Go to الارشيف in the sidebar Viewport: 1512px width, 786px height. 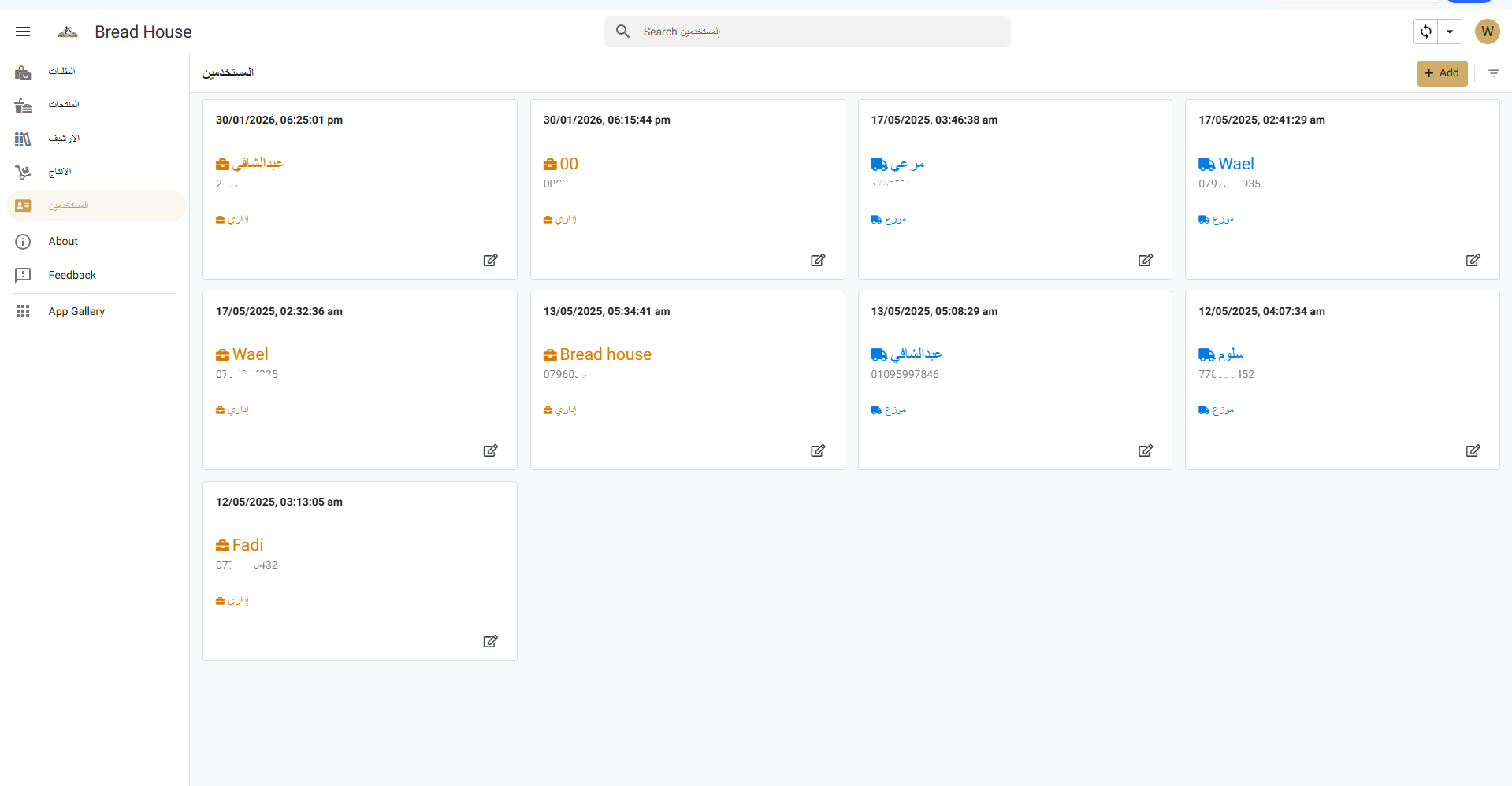[63, 139]
